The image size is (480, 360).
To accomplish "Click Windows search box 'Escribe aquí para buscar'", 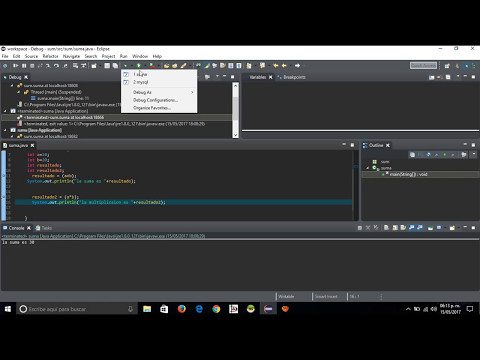I will [77, 309].
